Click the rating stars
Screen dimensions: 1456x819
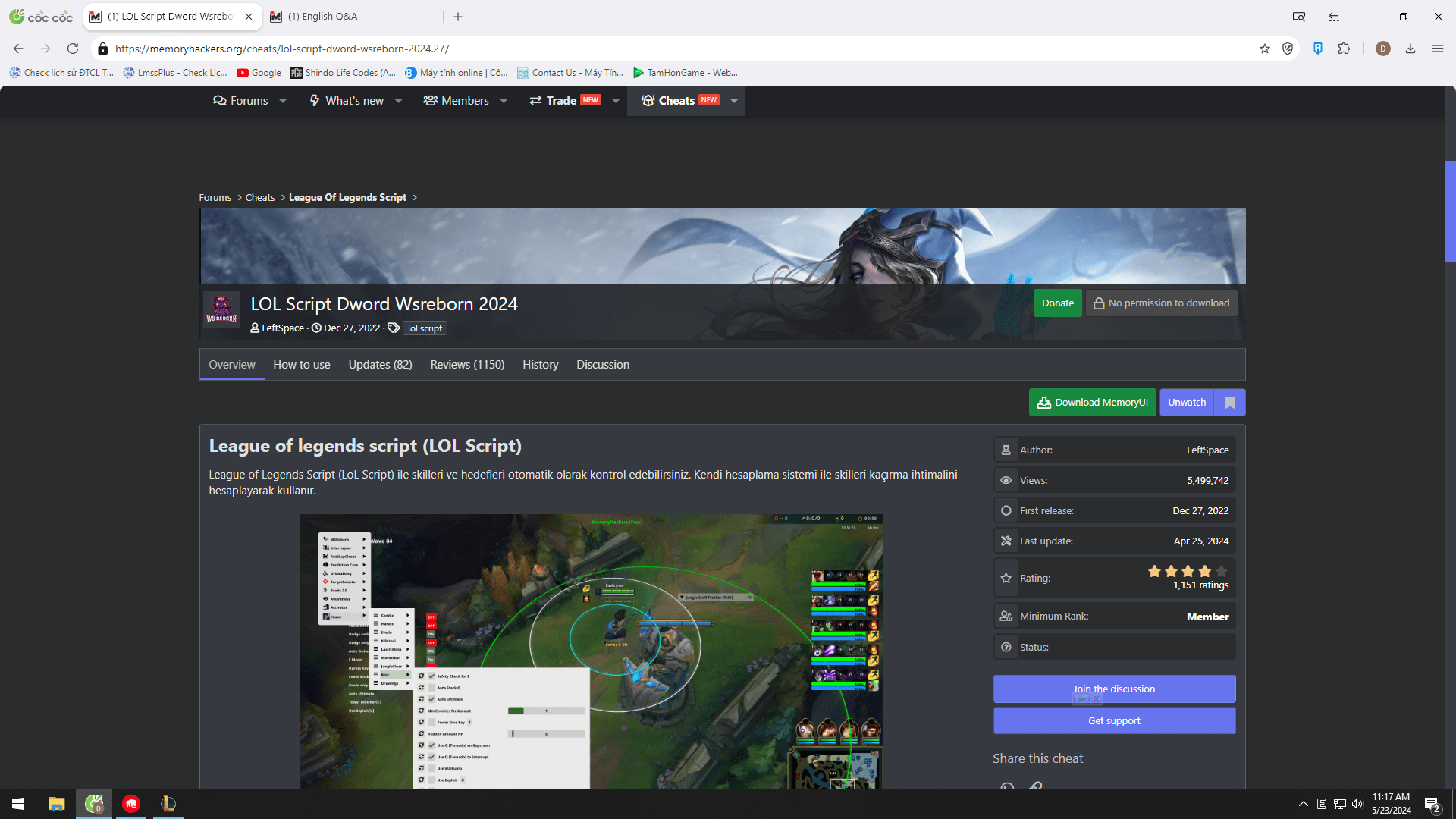pos(1188,572)
